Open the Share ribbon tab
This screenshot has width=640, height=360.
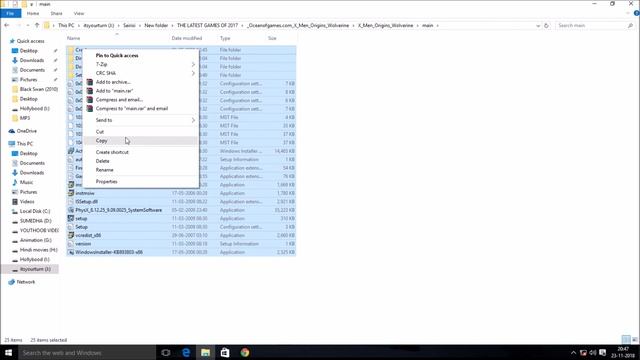56,13
